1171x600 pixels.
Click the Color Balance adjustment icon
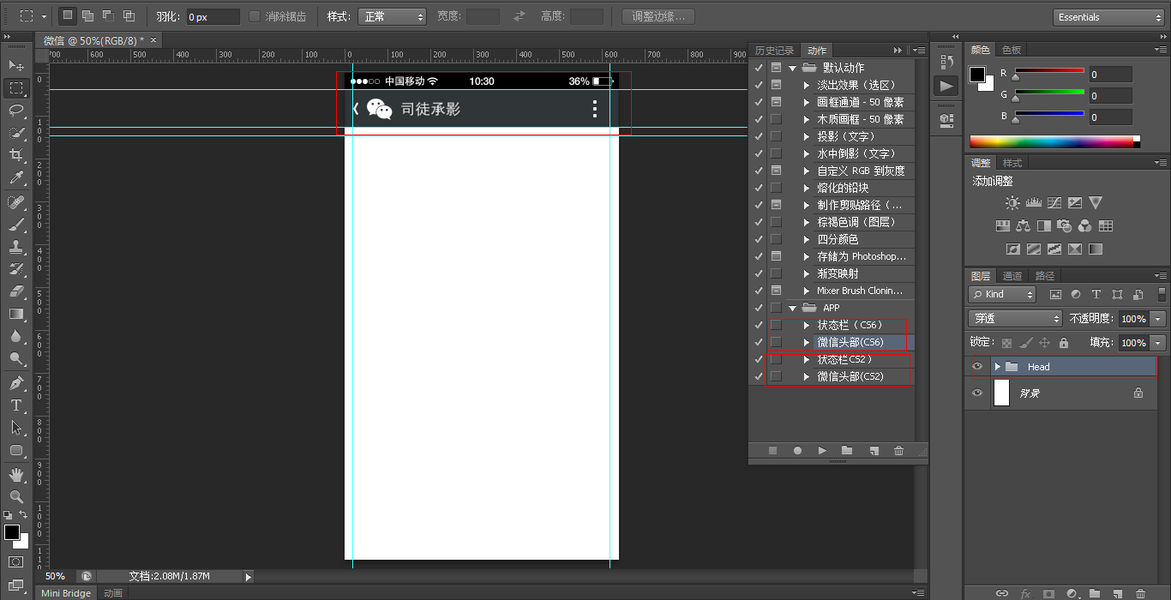[1023, 226]
